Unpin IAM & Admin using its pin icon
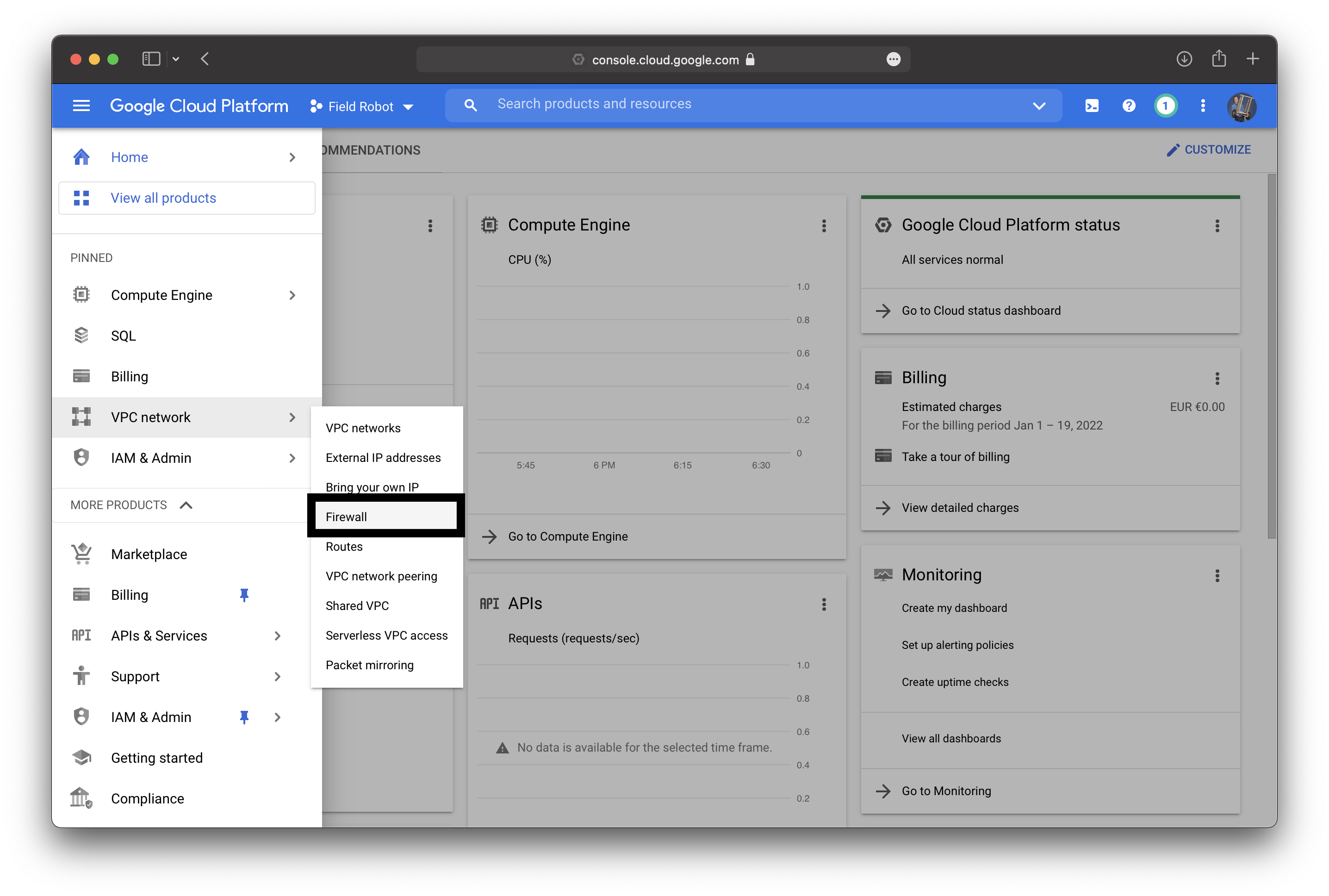The width and height of the screenshot is (1329, 896). tap(244, 717)
